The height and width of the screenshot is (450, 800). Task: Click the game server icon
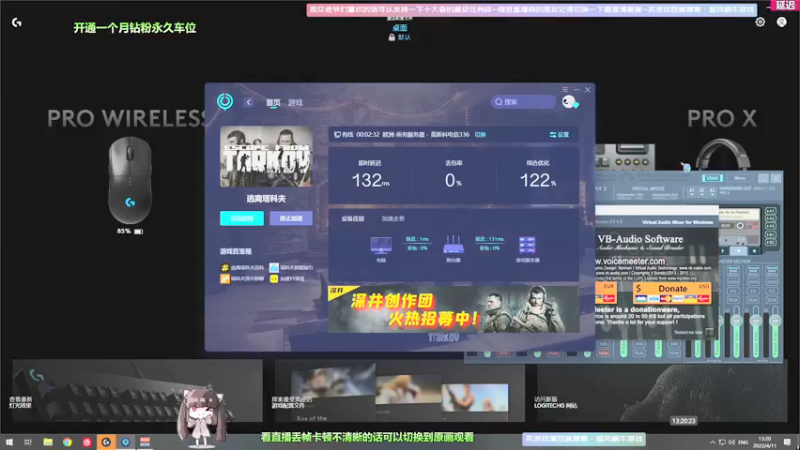527,245
